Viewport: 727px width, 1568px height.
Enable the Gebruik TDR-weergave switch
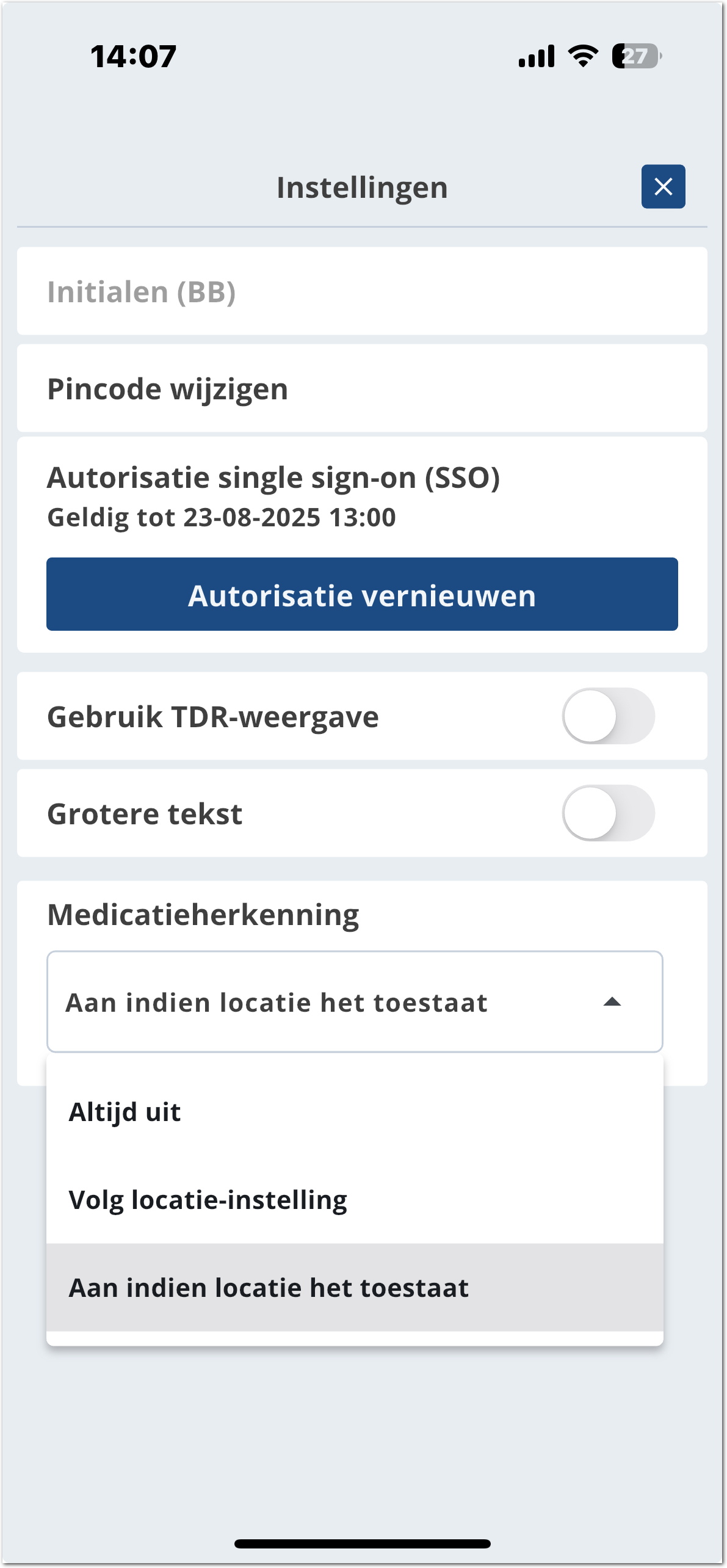tap(608, 716)
